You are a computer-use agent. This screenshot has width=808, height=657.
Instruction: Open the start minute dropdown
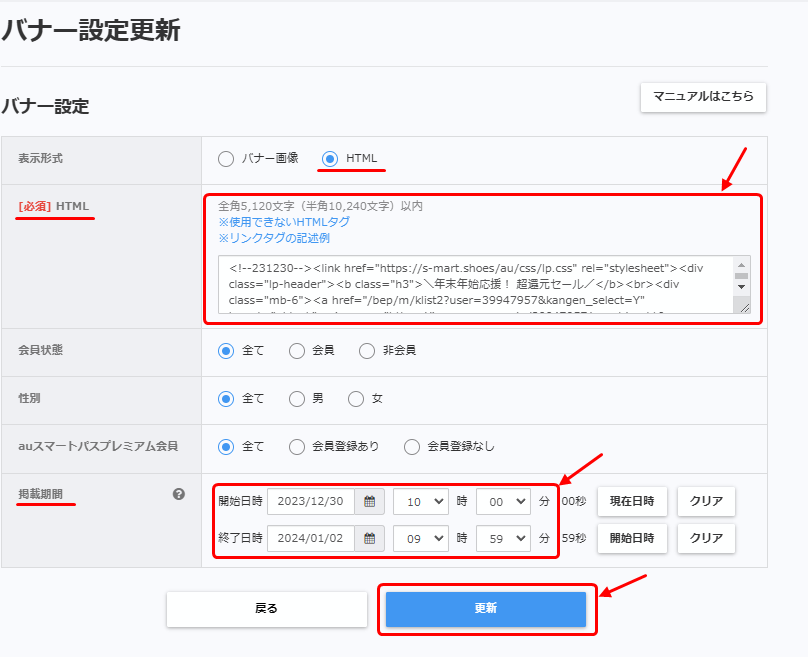(x=502, y=501)
